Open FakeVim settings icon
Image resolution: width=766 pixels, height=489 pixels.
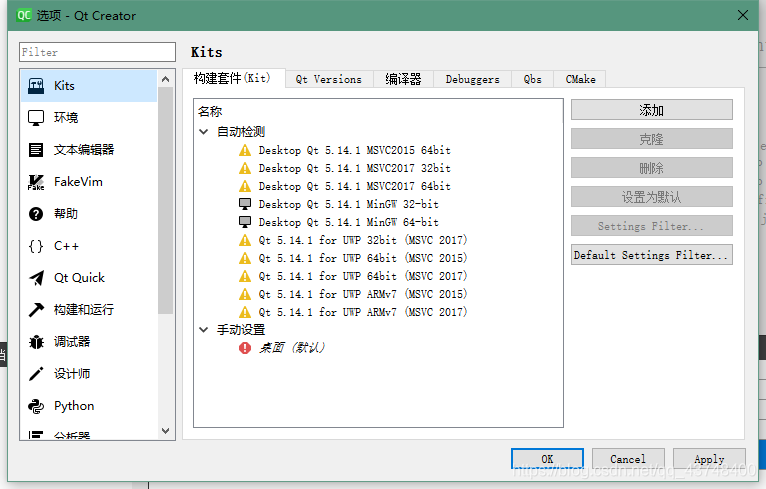click(36, 182)
